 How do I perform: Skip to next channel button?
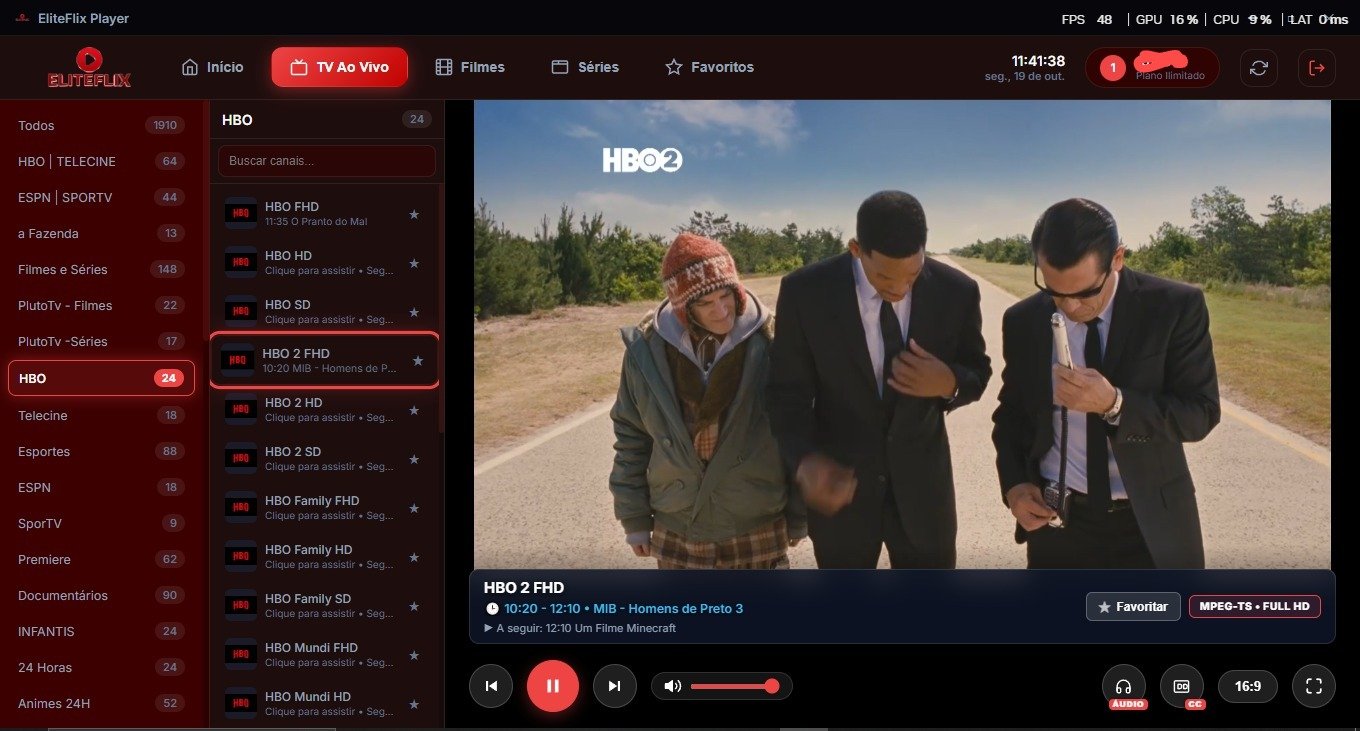[615, 686]
